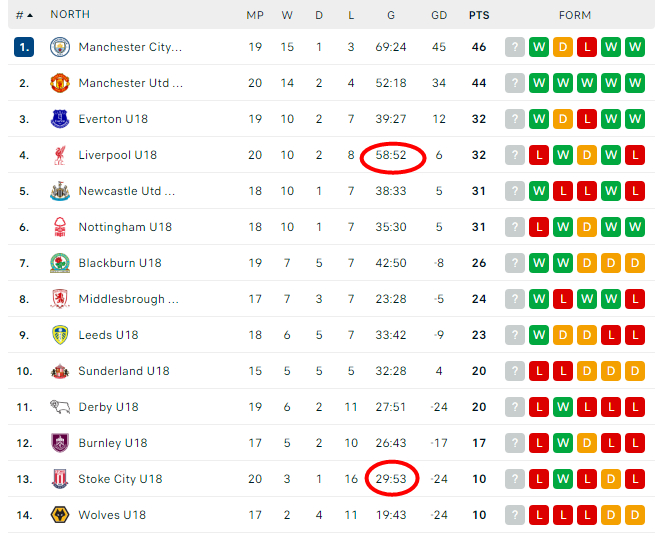This screenshot has height=545, width=658.
Task: Click the Leeds U18 shield crest
Action: click(x=60, y=335)
